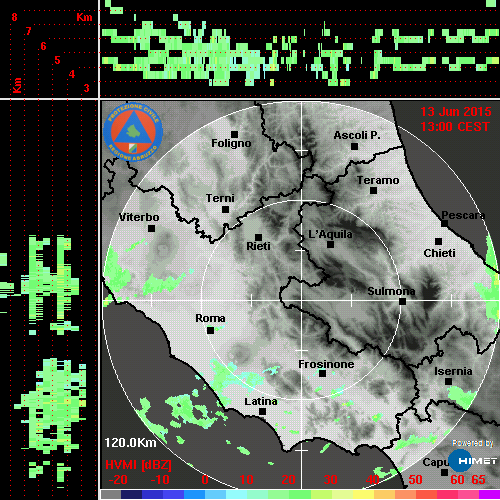Click the vertical Km unit label on the left

(17, 85)
